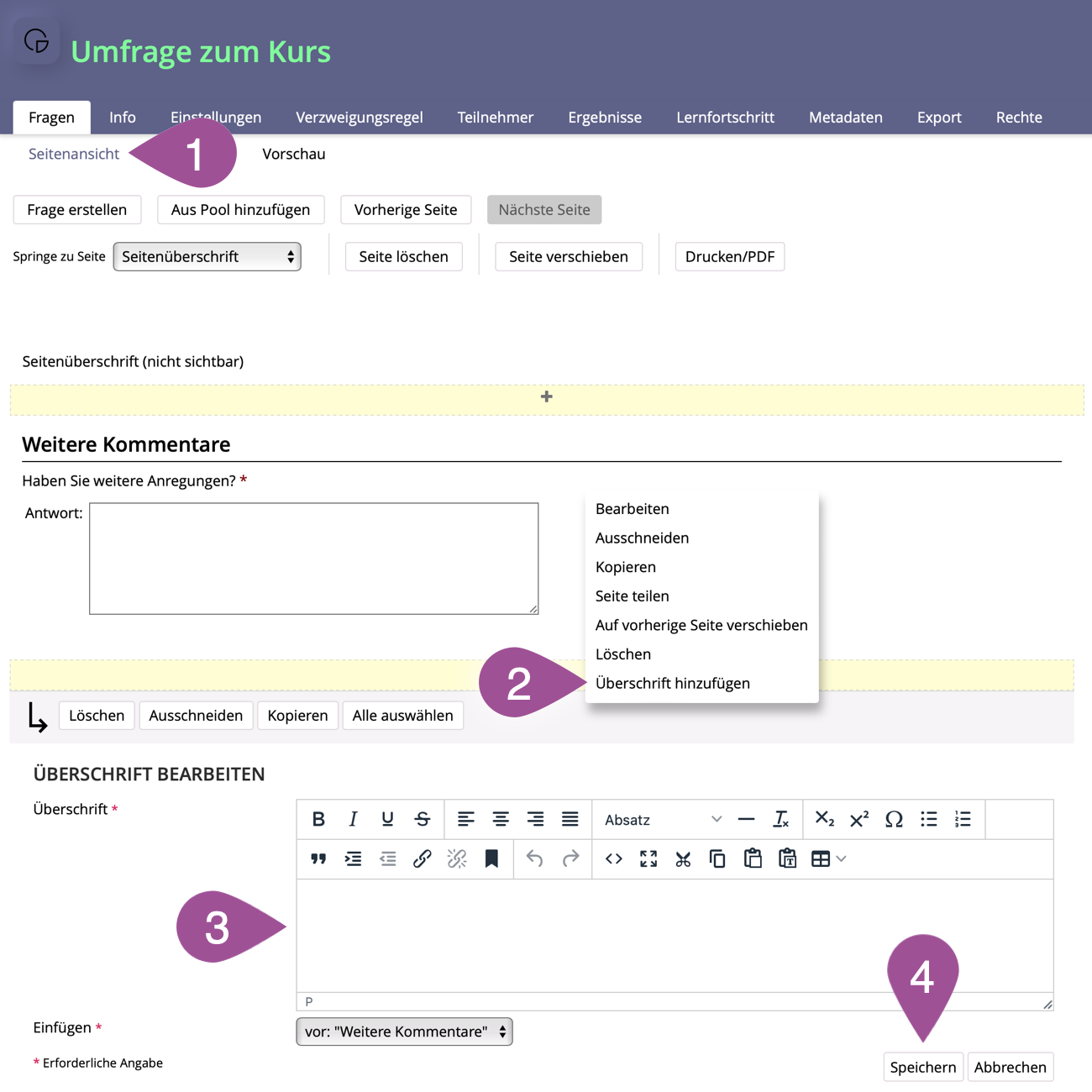Open the Absatz paragraph format dropdown
Screen dimensions: 1092x1092
click(662, 820)
